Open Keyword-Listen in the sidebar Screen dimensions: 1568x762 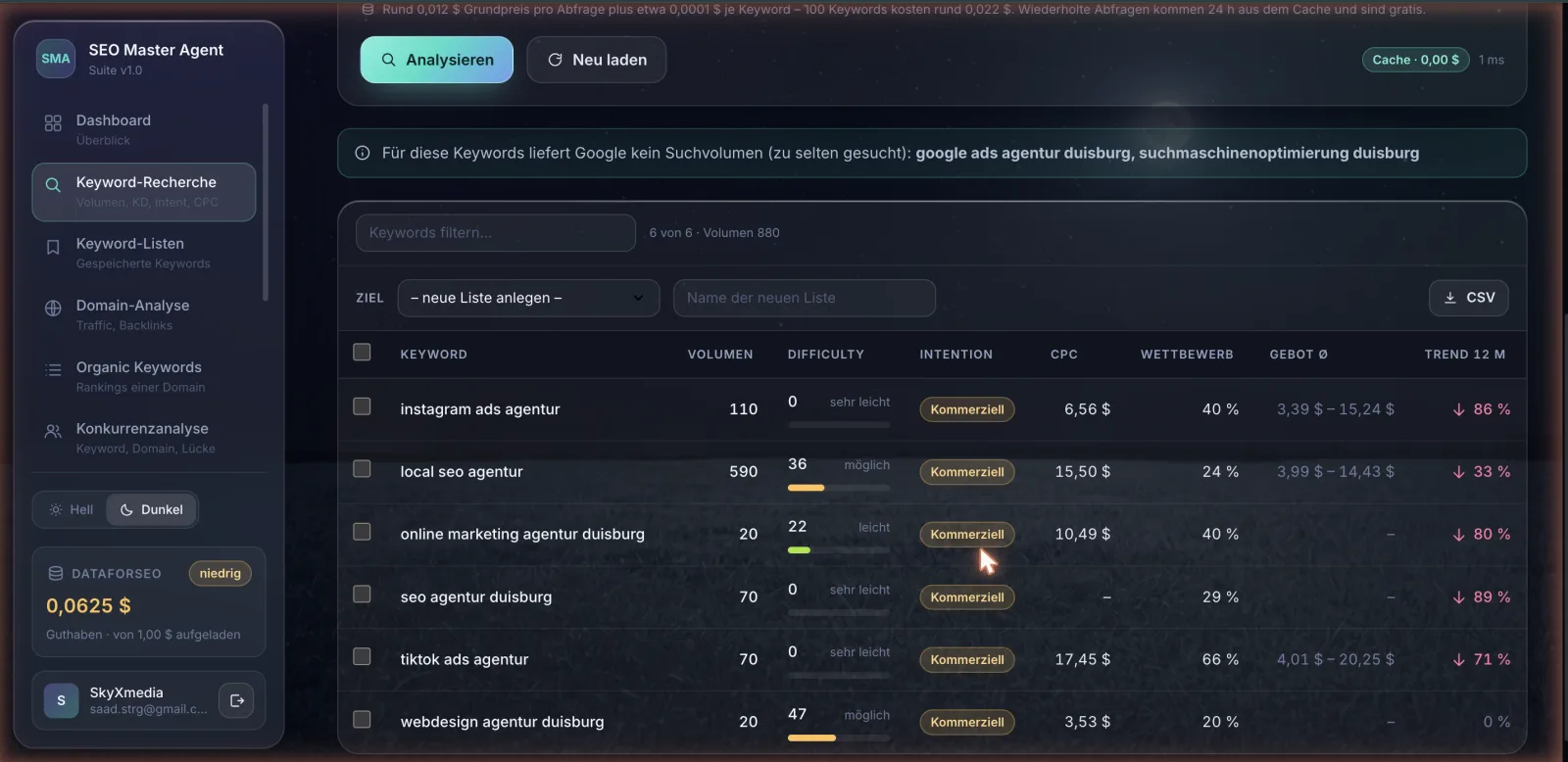click(144, 253)
